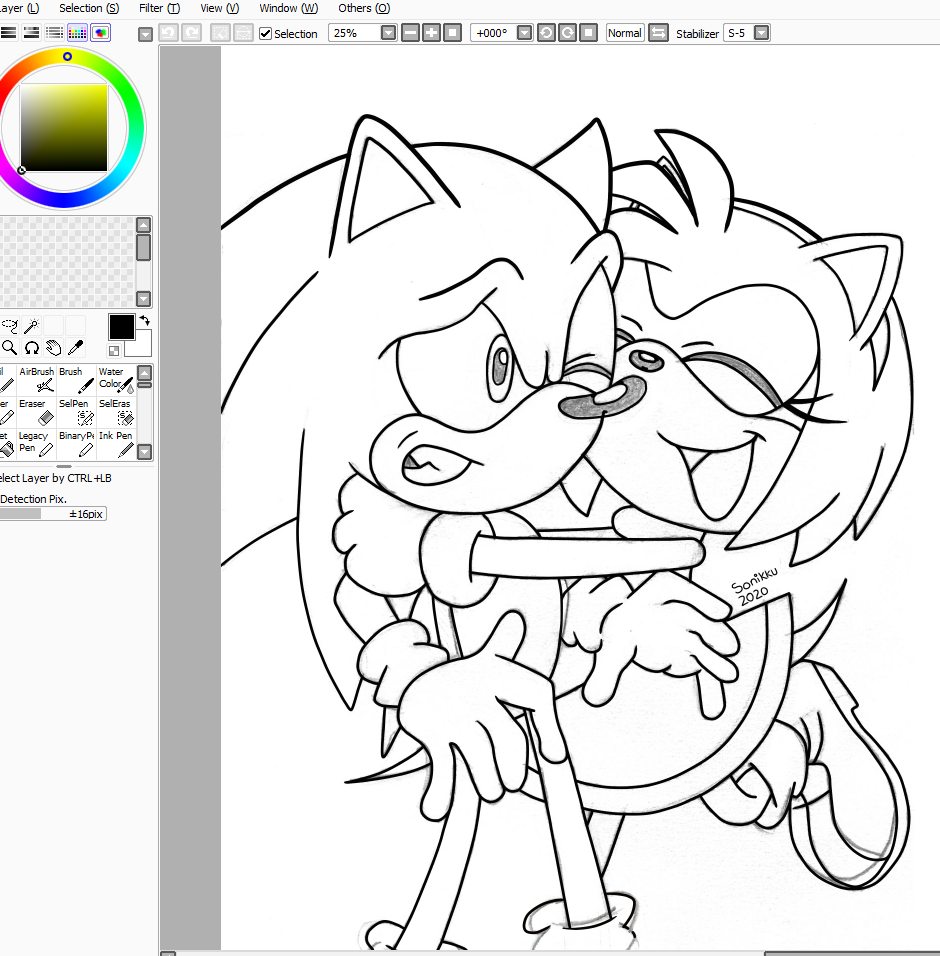Choose the Legacy Pen tool
Screen dimensions: 940x956
click(37, 444)
